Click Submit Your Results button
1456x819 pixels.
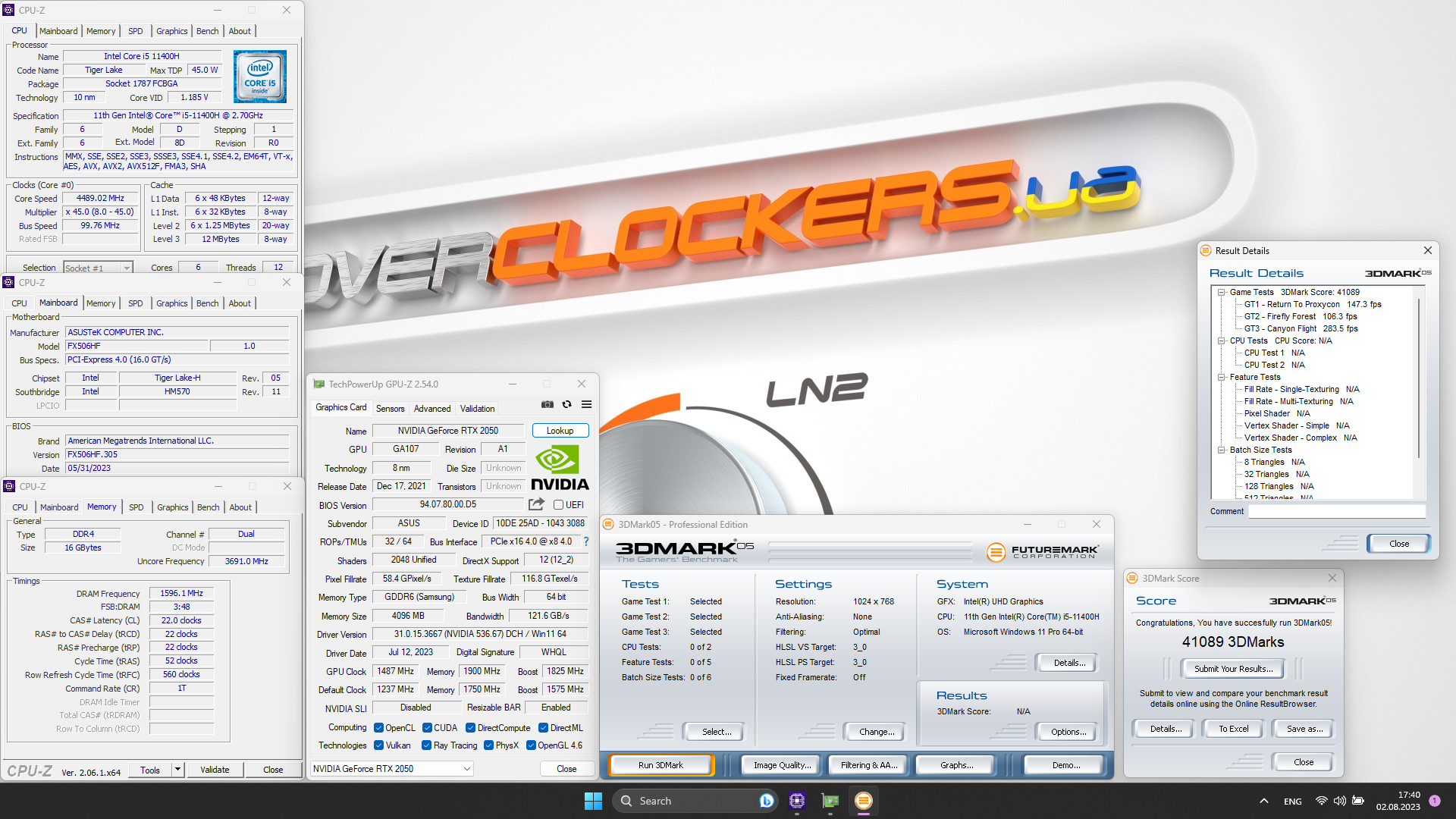(x=1233, y=669)
